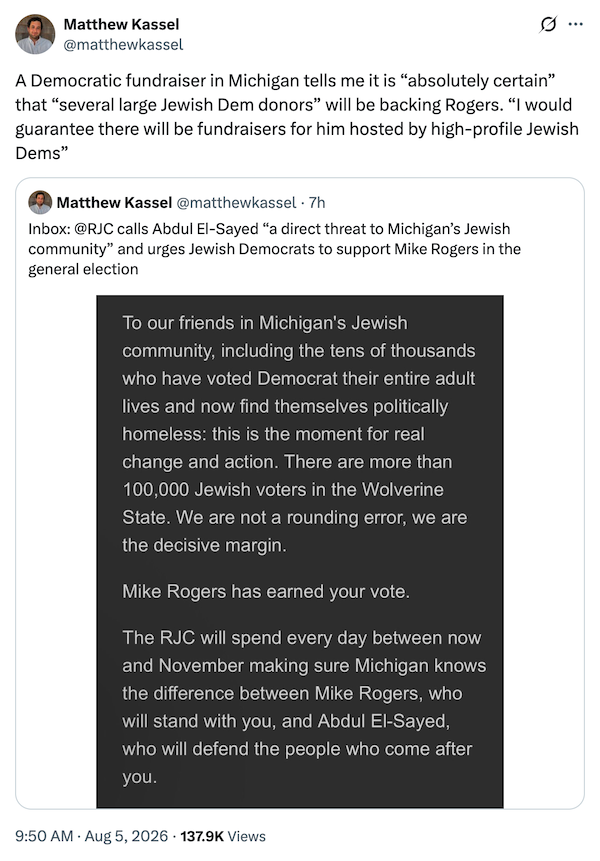The width and height of the screenshot is (600, 861).
Task: Click the 9:50 AM post time
Action: pyautogui.click(x=44, y=836)
